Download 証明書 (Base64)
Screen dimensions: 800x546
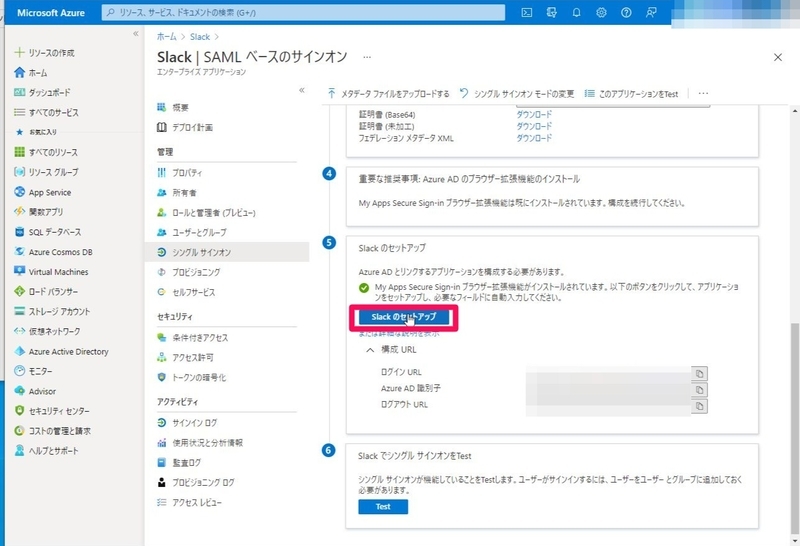click(534, 114)
